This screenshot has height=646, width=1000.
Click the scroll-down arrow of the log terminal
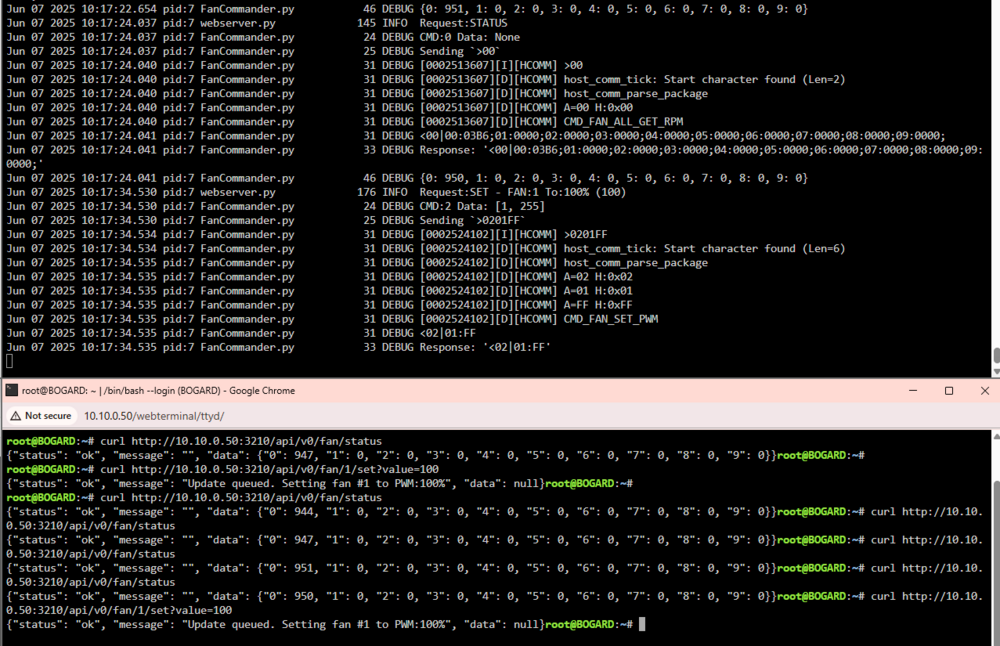pyautogui.click(x=996, y=371)
